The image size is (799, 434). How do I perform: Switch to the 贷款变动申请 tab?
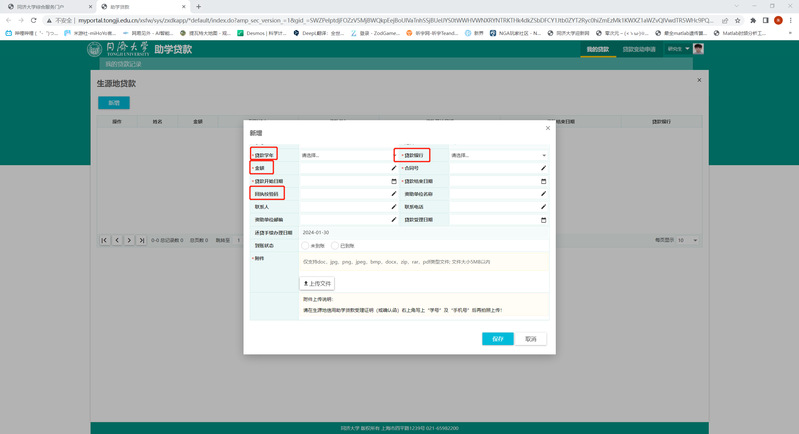(x=639, y=49)
